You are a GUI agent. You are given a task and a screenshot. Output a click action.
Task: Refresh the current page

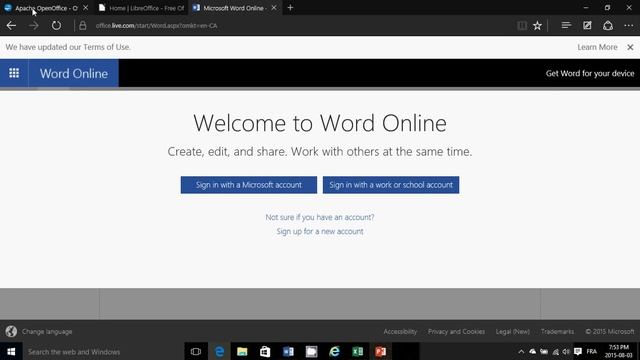(56, 26)
